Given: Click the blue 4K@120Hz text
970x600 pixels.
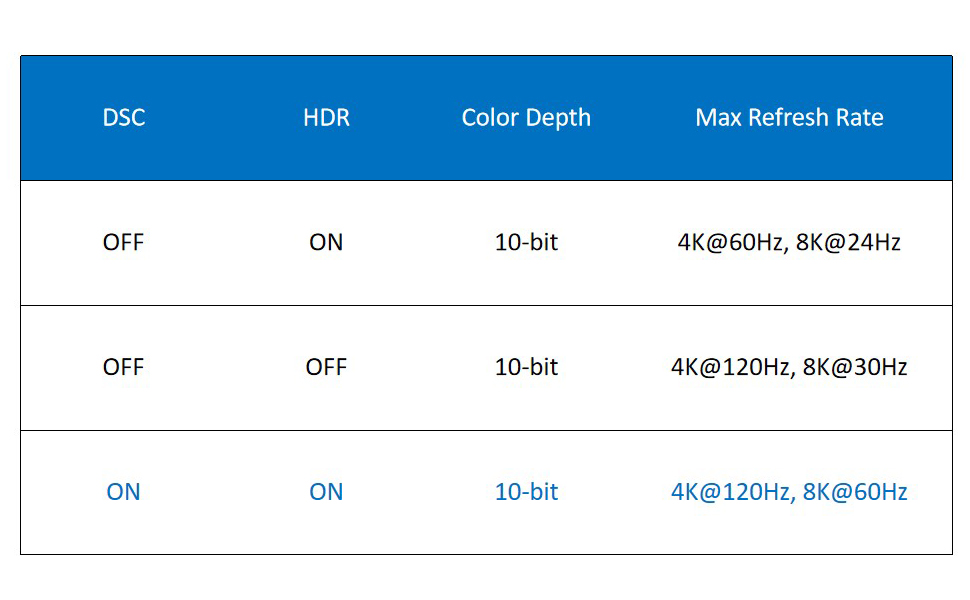Looking at the screenshot, I should pos(730,492).
